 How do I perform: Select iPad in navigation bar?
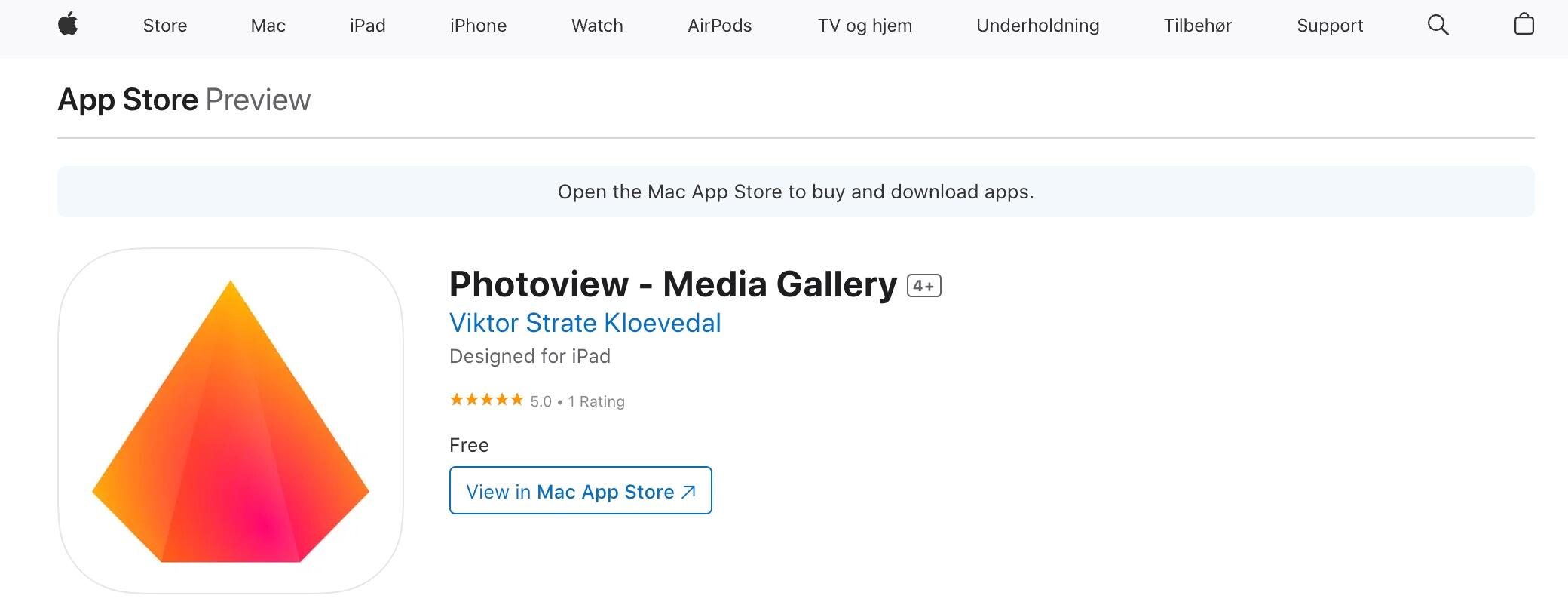[x=368, y=26]
